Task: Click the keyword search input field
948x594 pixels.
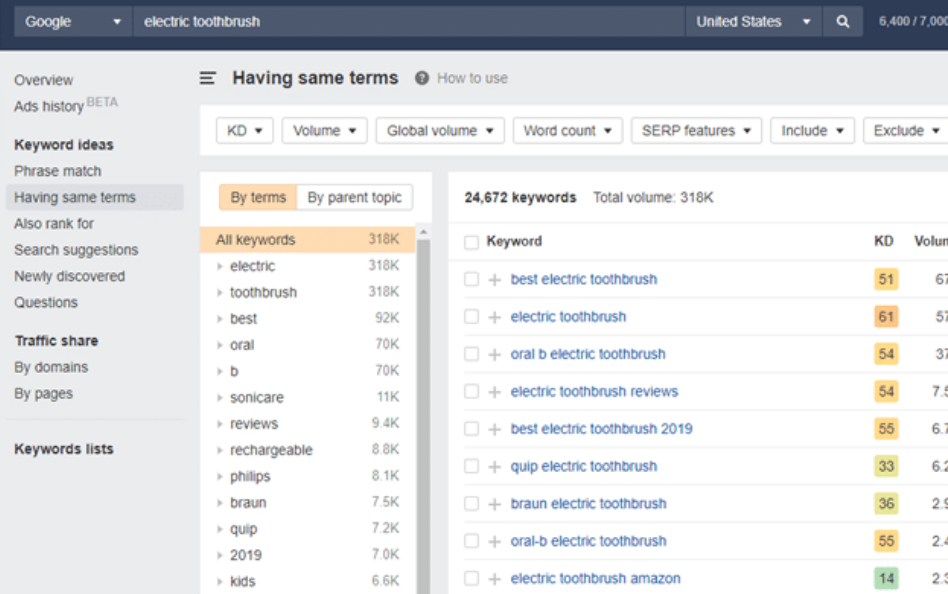Action: (409, 22)
